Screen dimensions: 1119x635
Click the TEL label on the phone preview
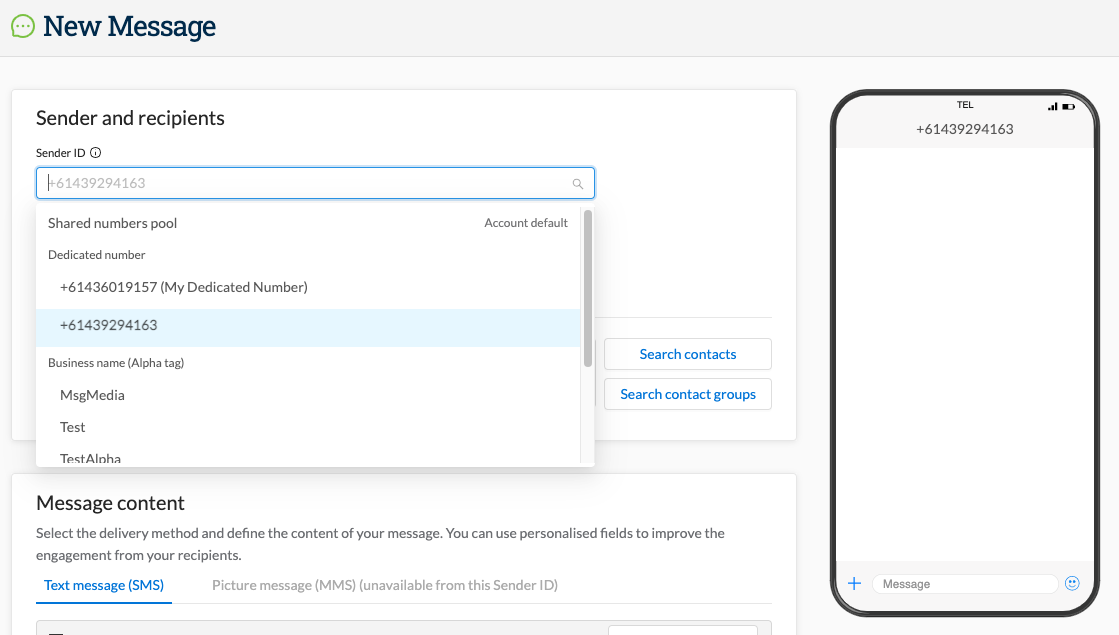965,104
